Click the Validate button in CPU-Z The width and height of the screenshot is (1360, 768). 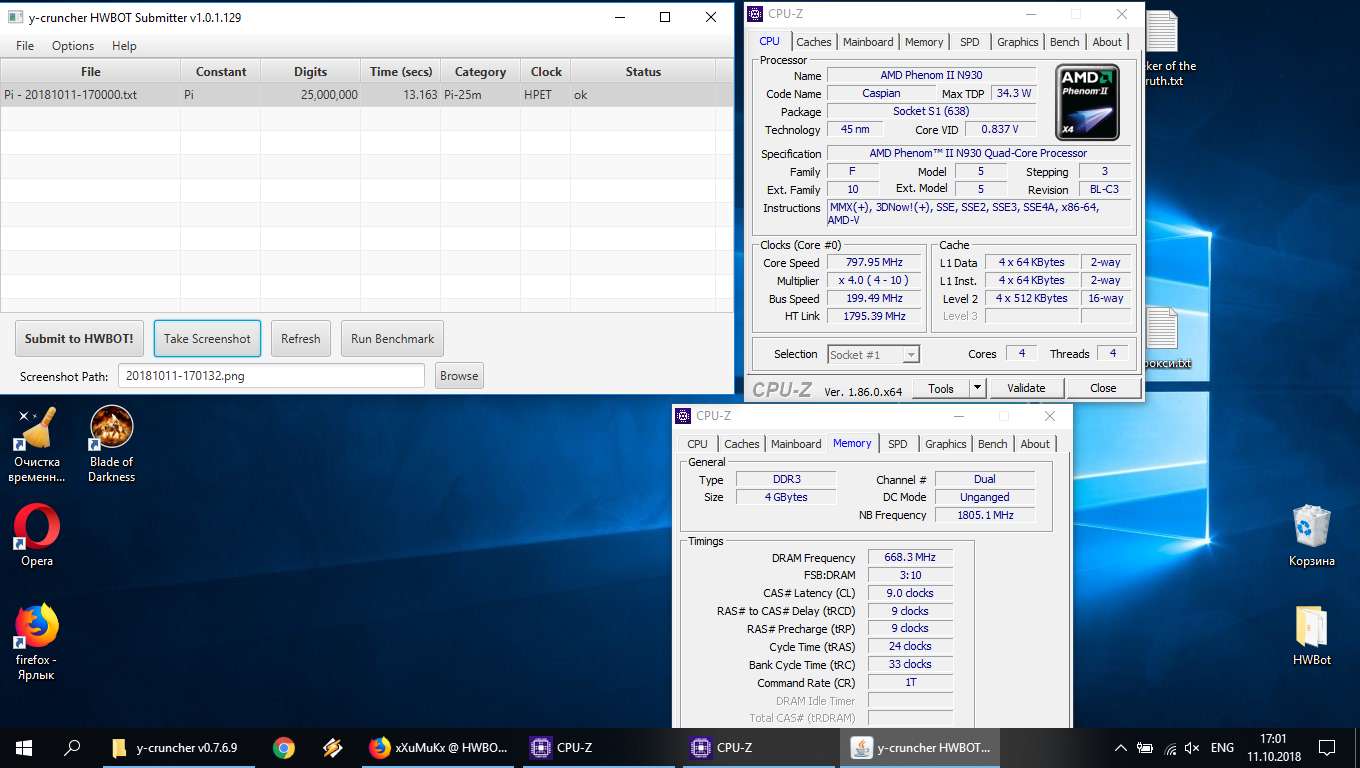coord(1026,389)
